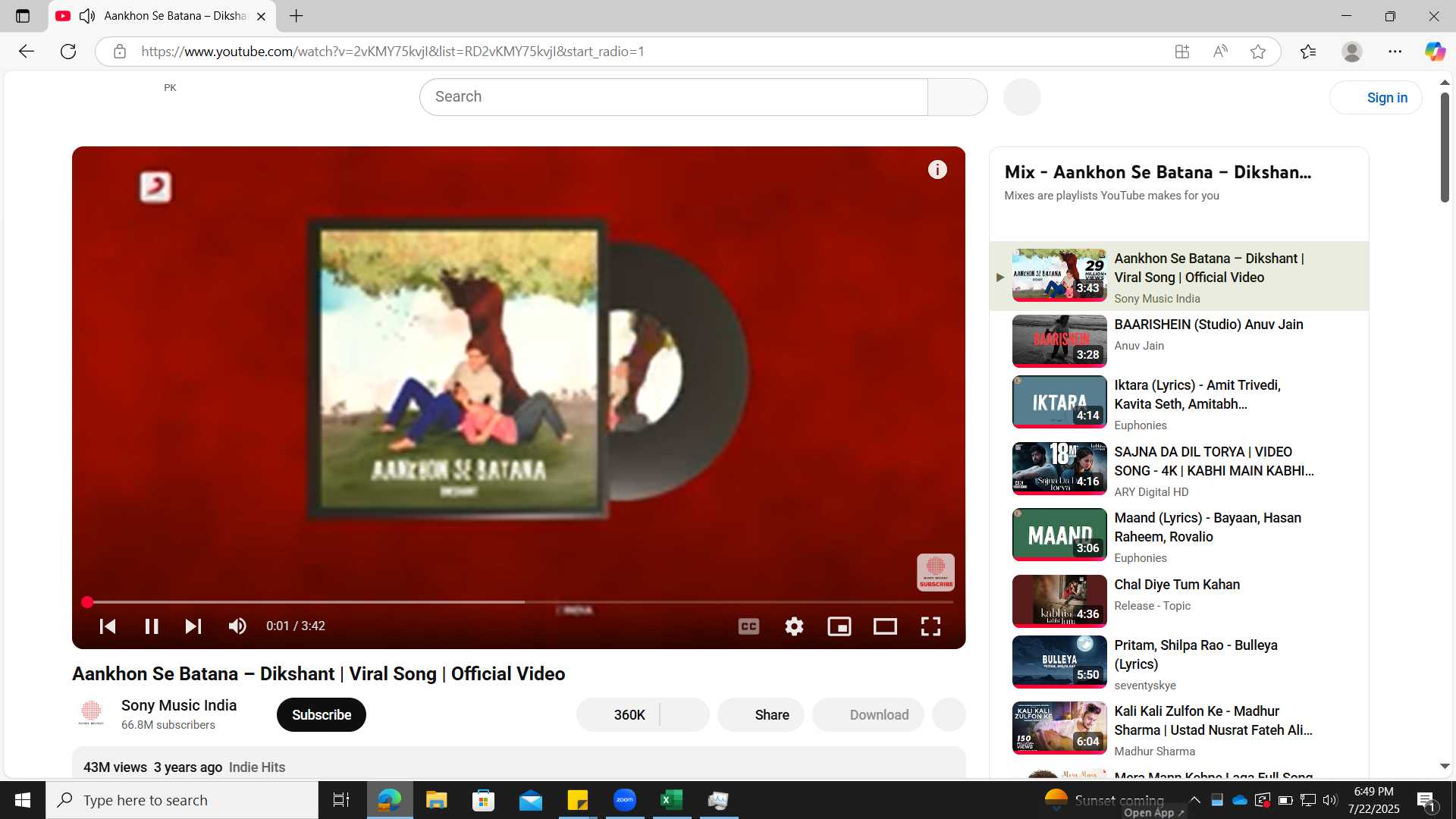Switch to theater mode
This screenshot has height=819, width=1456.
pos(885,626)
